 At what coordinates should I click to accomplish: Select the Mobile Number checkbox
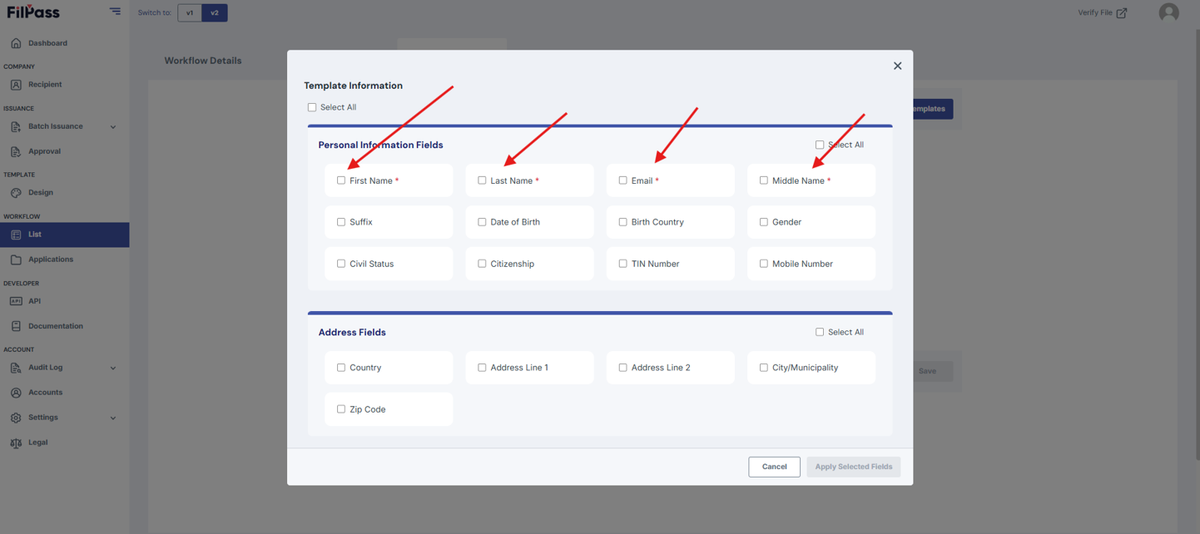click(x=764, y=264)
